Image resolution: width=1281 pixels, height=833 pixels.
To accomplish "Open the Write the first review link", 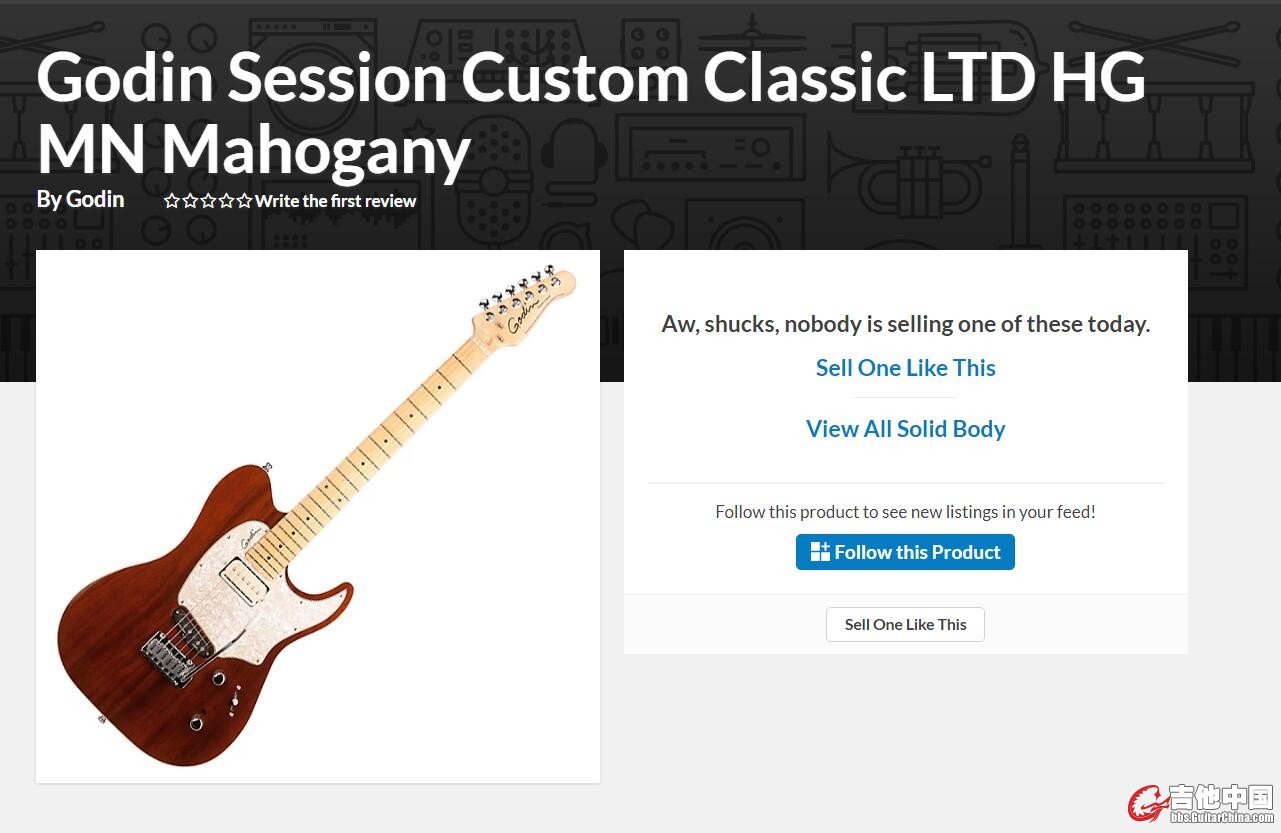I will 336,201.
